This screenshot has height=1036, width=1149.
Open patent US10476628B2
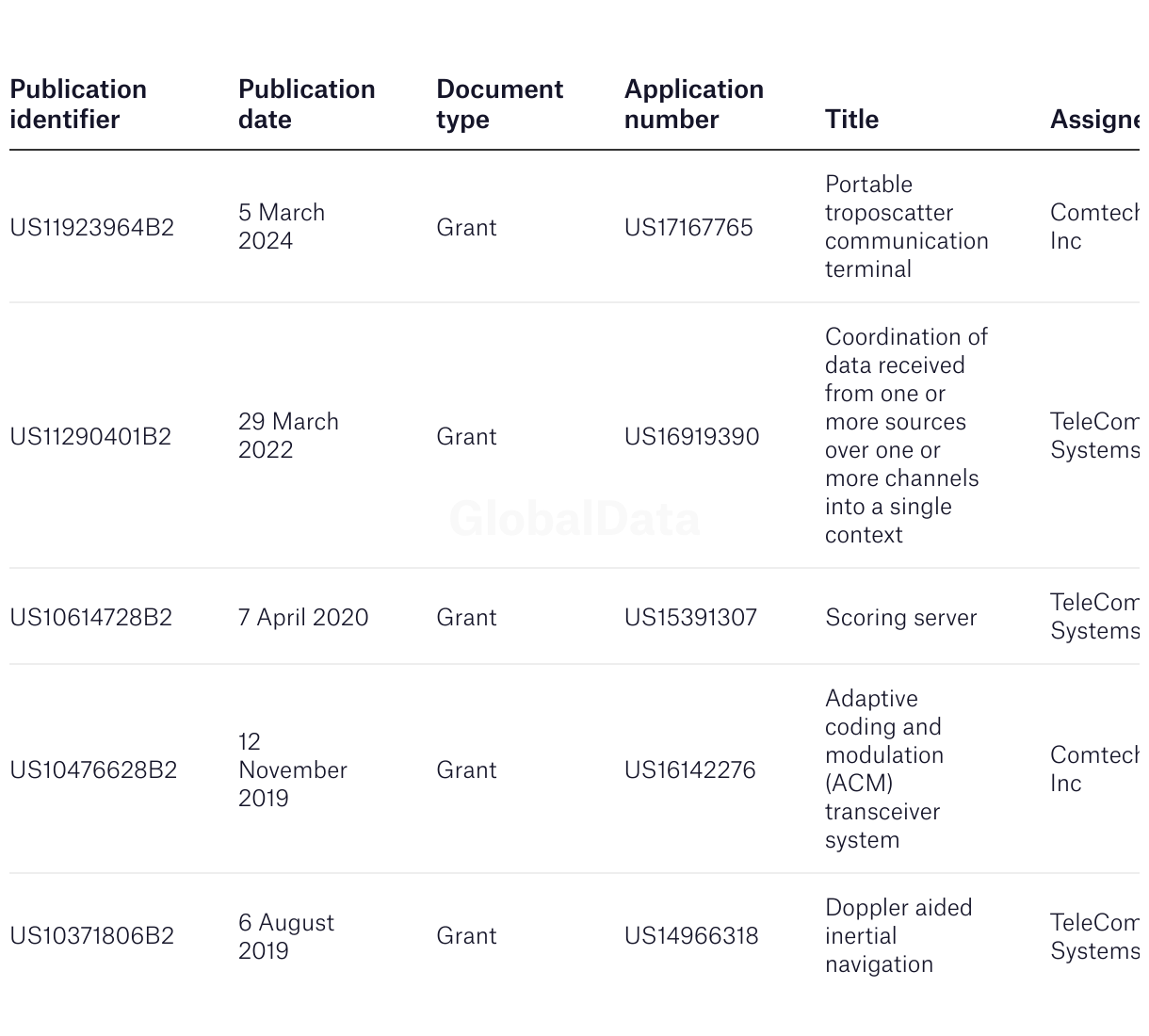(93, 770)
